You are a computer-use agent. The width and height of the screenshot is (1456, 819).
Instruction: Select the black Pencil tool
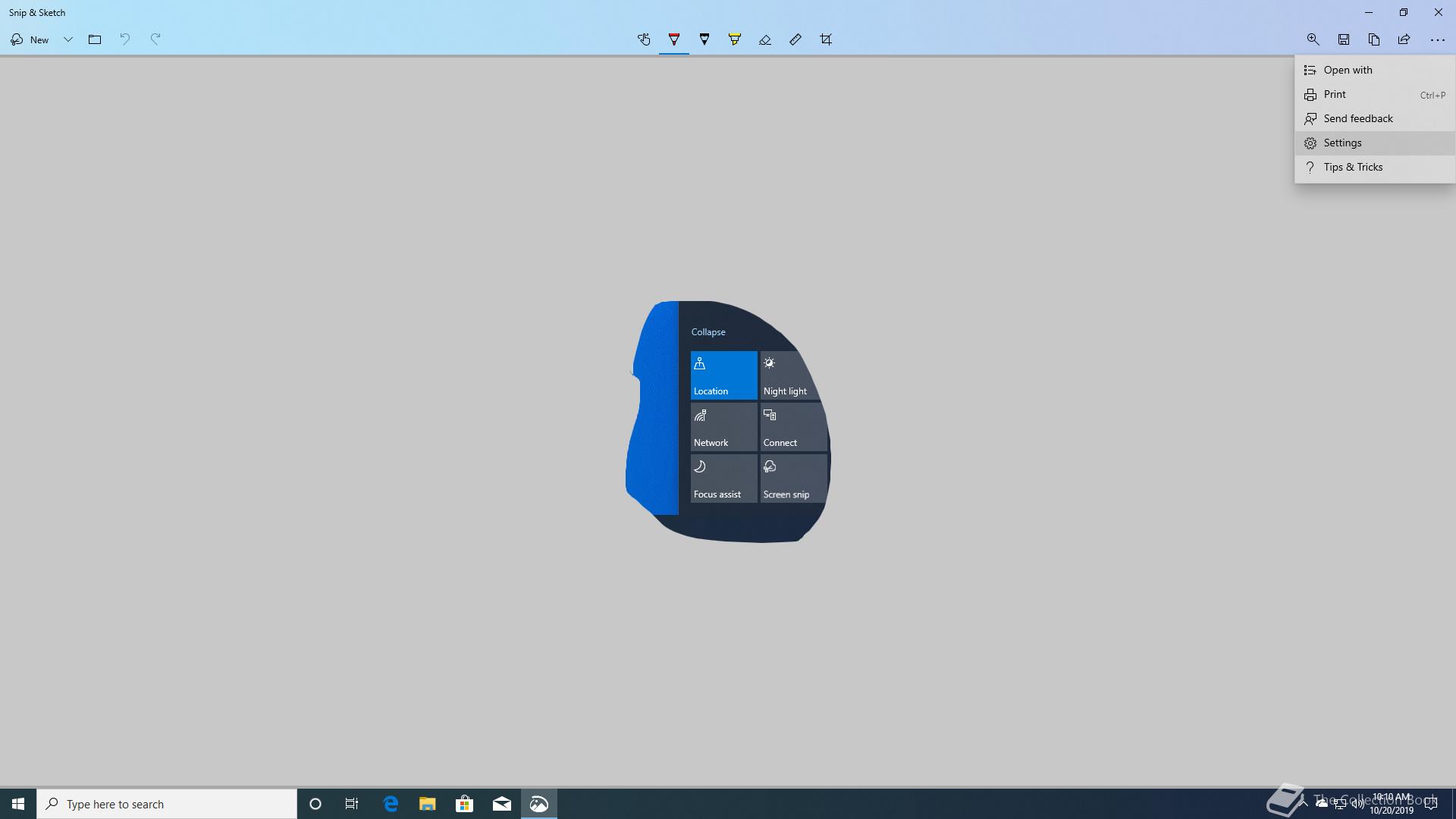704,39
